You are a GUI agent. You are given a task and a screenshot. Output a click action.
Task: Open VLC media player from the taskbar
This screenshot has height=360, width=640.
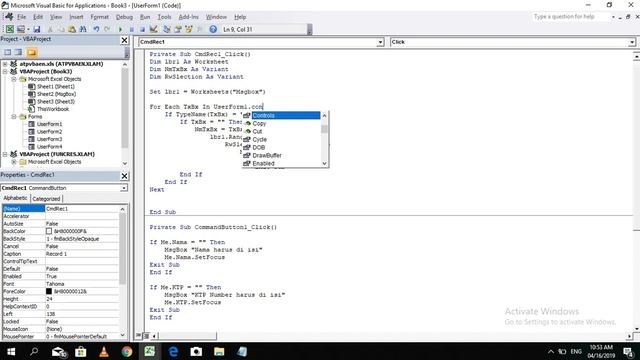pyautogui.click(x=104, y=351)
